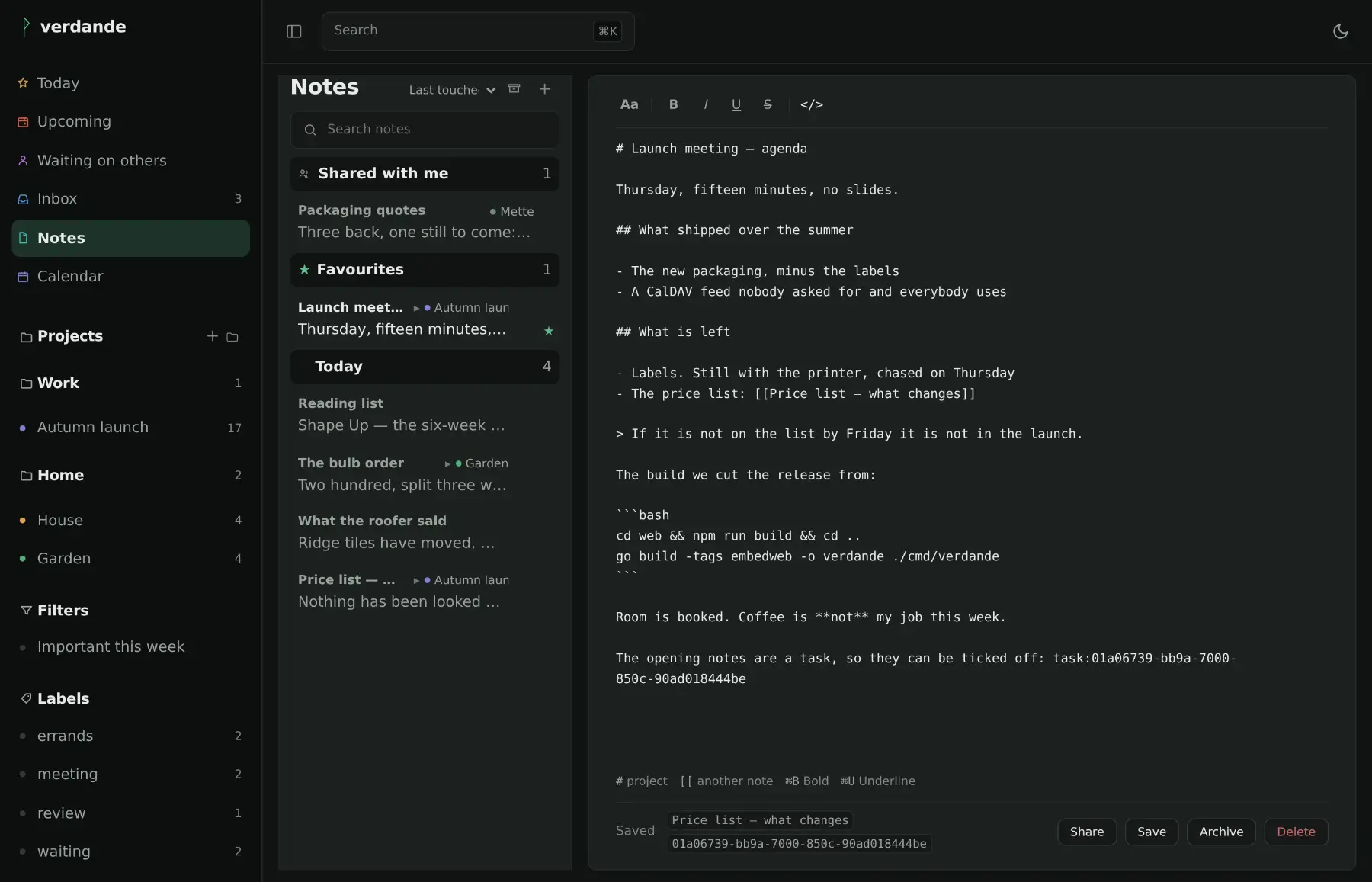Open archived notes icon in Notes header

(x=514, y=89)
